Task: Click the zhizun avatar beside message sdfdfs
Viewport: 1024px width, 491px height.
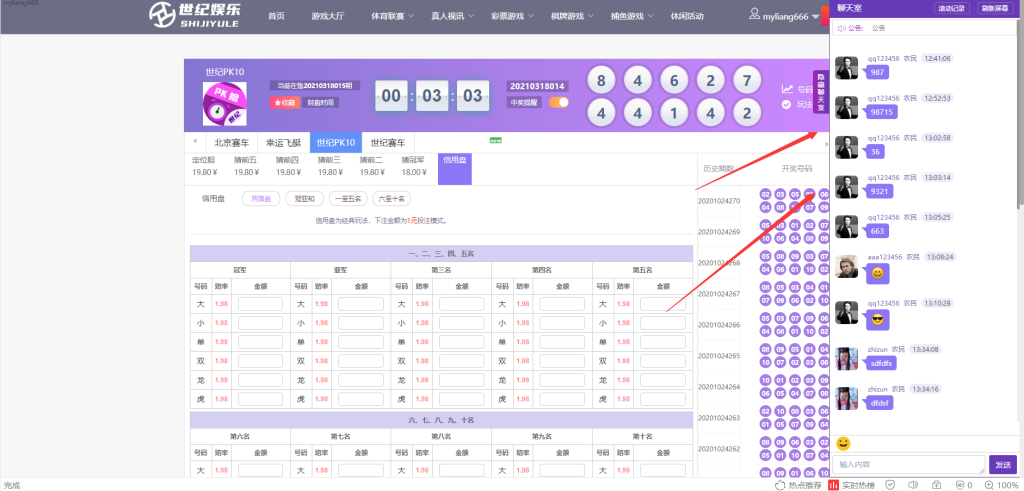Action: (846, 359)
